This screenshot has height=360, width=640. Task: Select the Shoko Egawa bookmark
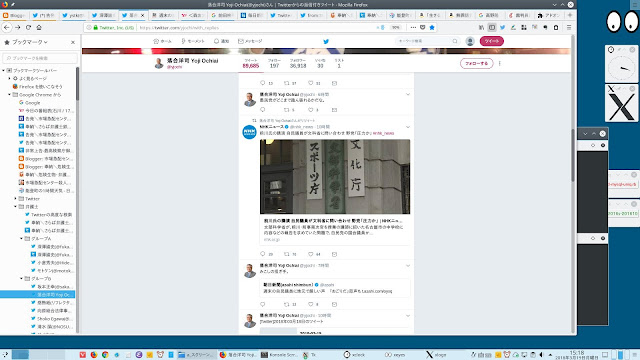click(x=52, y=318)
